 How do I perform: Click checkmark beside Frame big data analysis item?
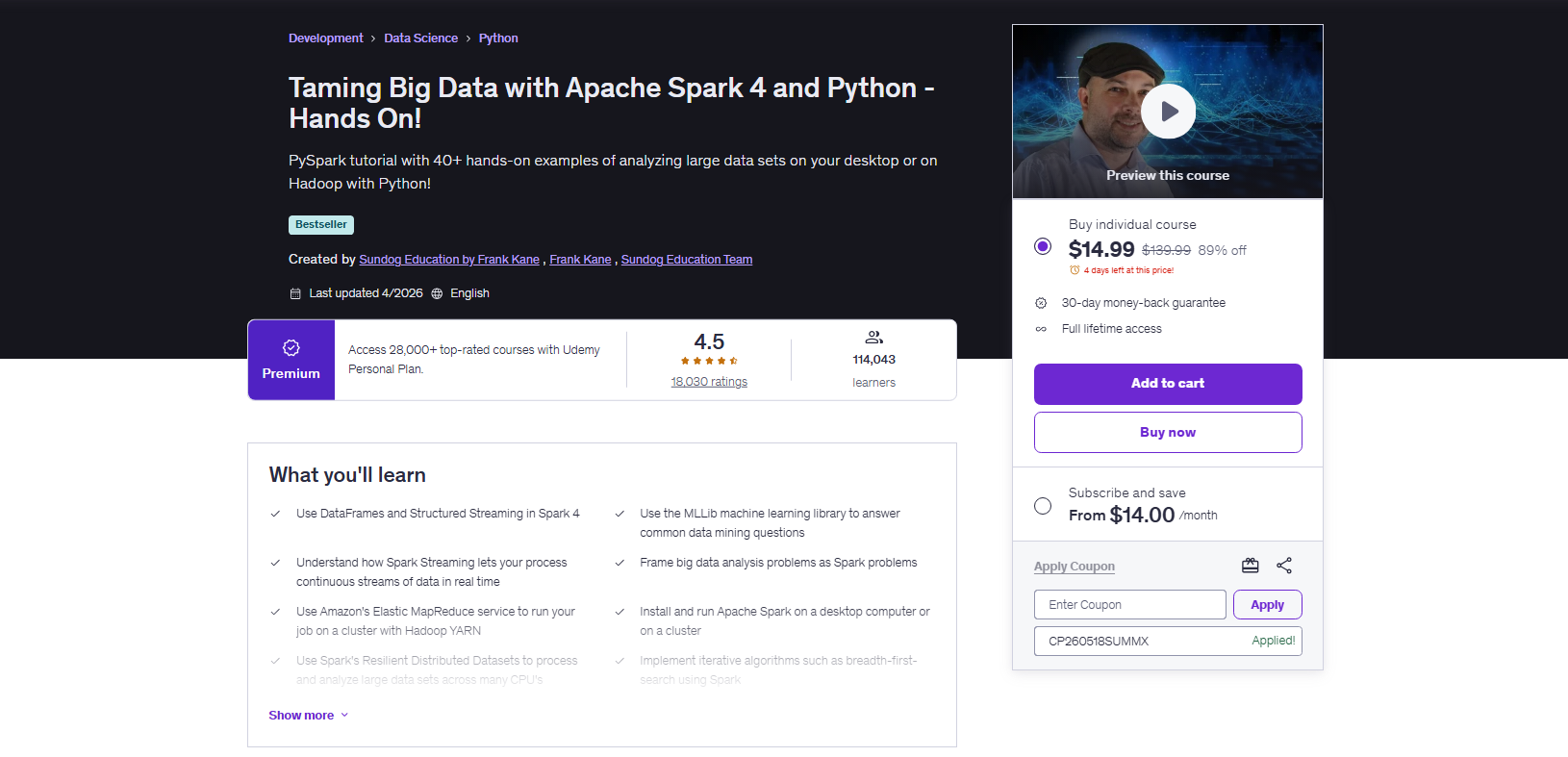pyautogui.click(x=620, y=563)
